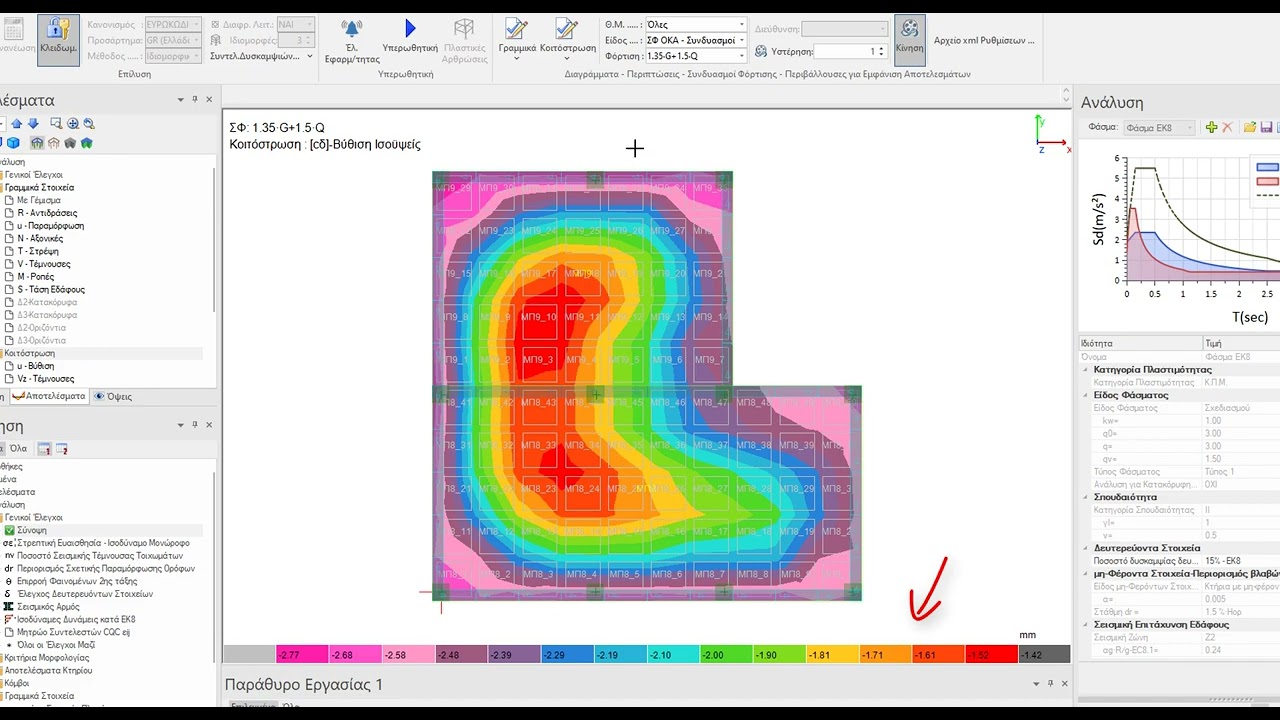The width and height of the screenshot is (1280, 720).
Task: Toggle the Κίνηση animation button
Action: tap(909, 39)
